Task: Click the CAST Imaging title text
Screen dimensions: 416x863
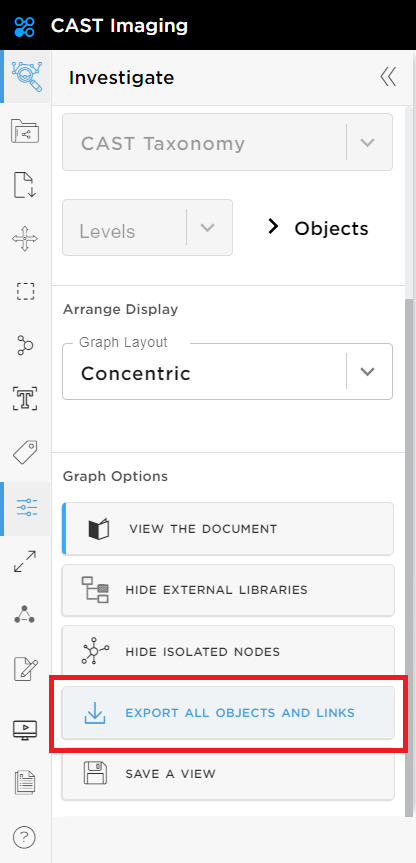Action: tap(119, 26)
